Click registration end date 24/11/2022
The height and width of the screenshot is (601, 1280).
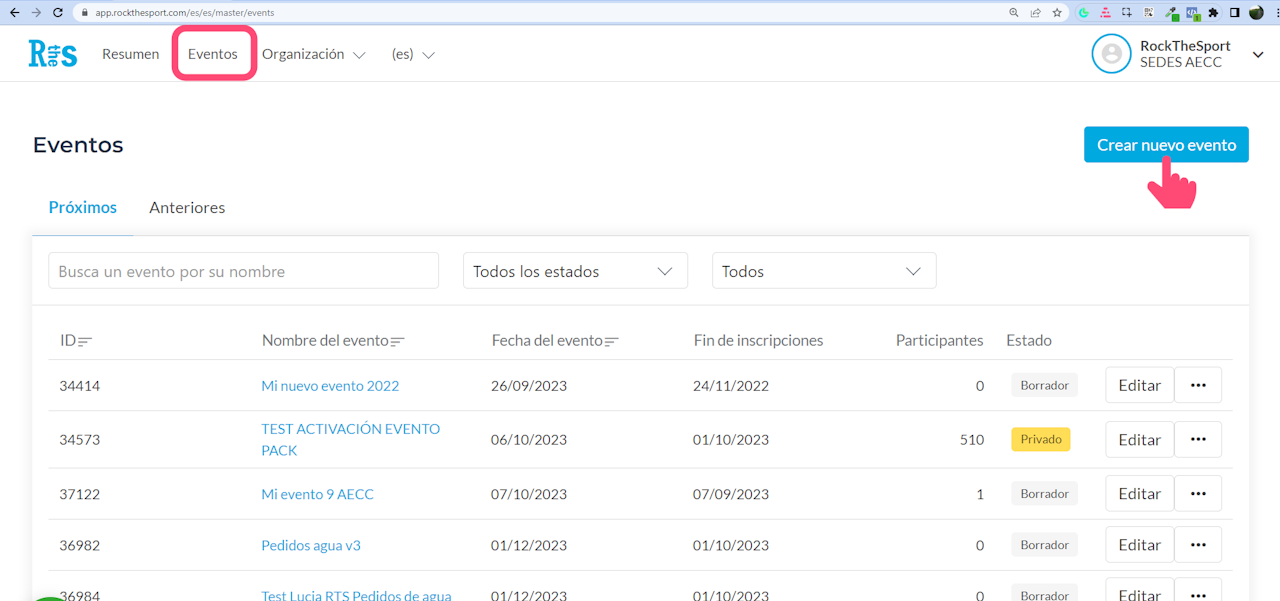pyautogui.click(x=731, y=386)
